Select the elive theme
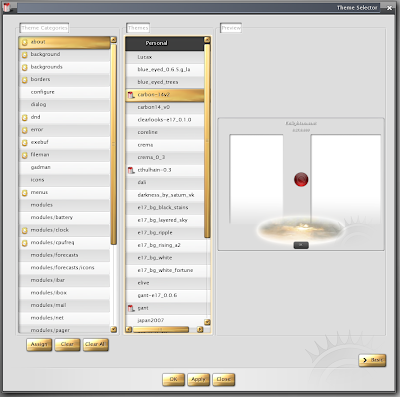The height and width of the screenshot is (397, 400). pyautogui.click(x=165, y=283)
